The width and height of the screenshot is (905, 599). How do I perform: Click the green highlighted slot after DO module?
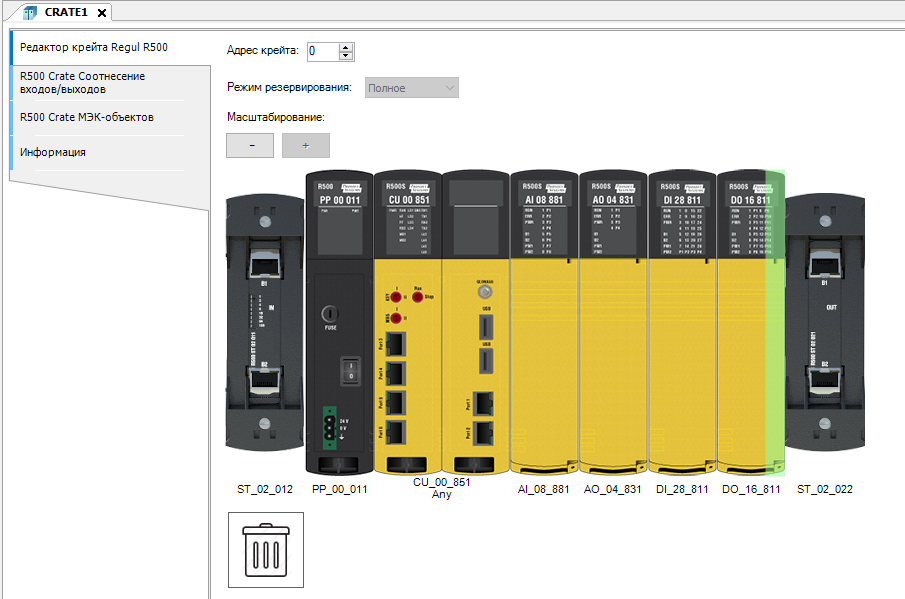click(775, 320)
